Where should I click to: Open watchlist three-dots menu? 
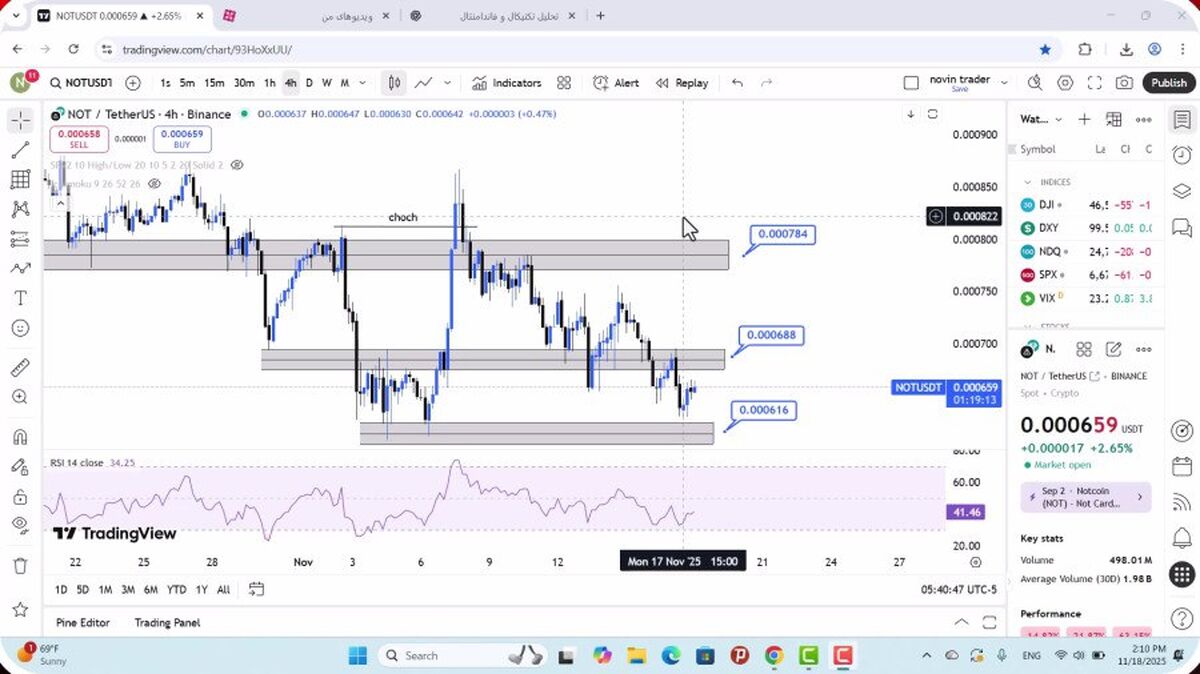coord(1144,119)
